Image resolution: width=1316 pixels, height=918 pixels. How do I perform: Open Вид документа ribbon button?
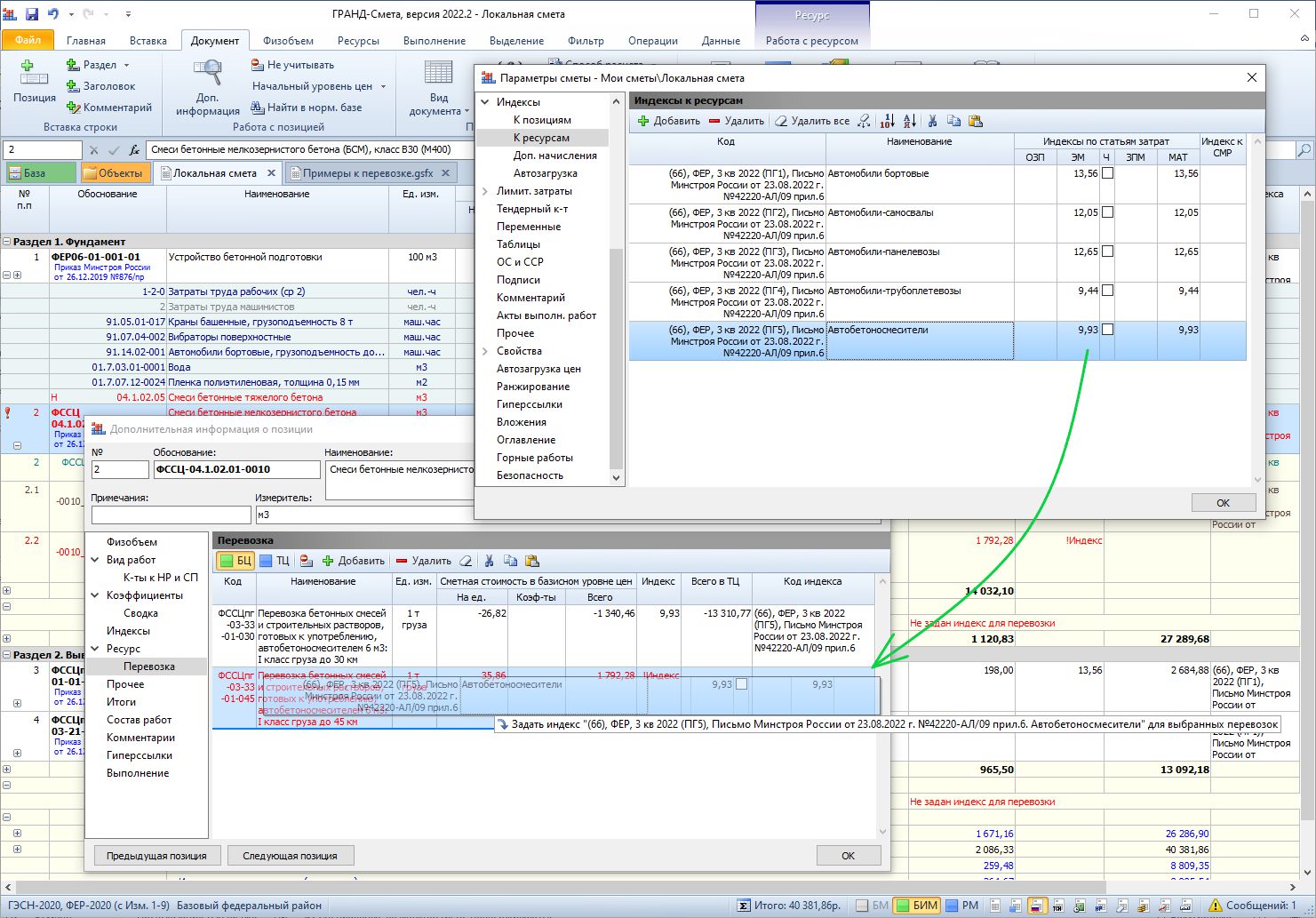tap(439, 89)
